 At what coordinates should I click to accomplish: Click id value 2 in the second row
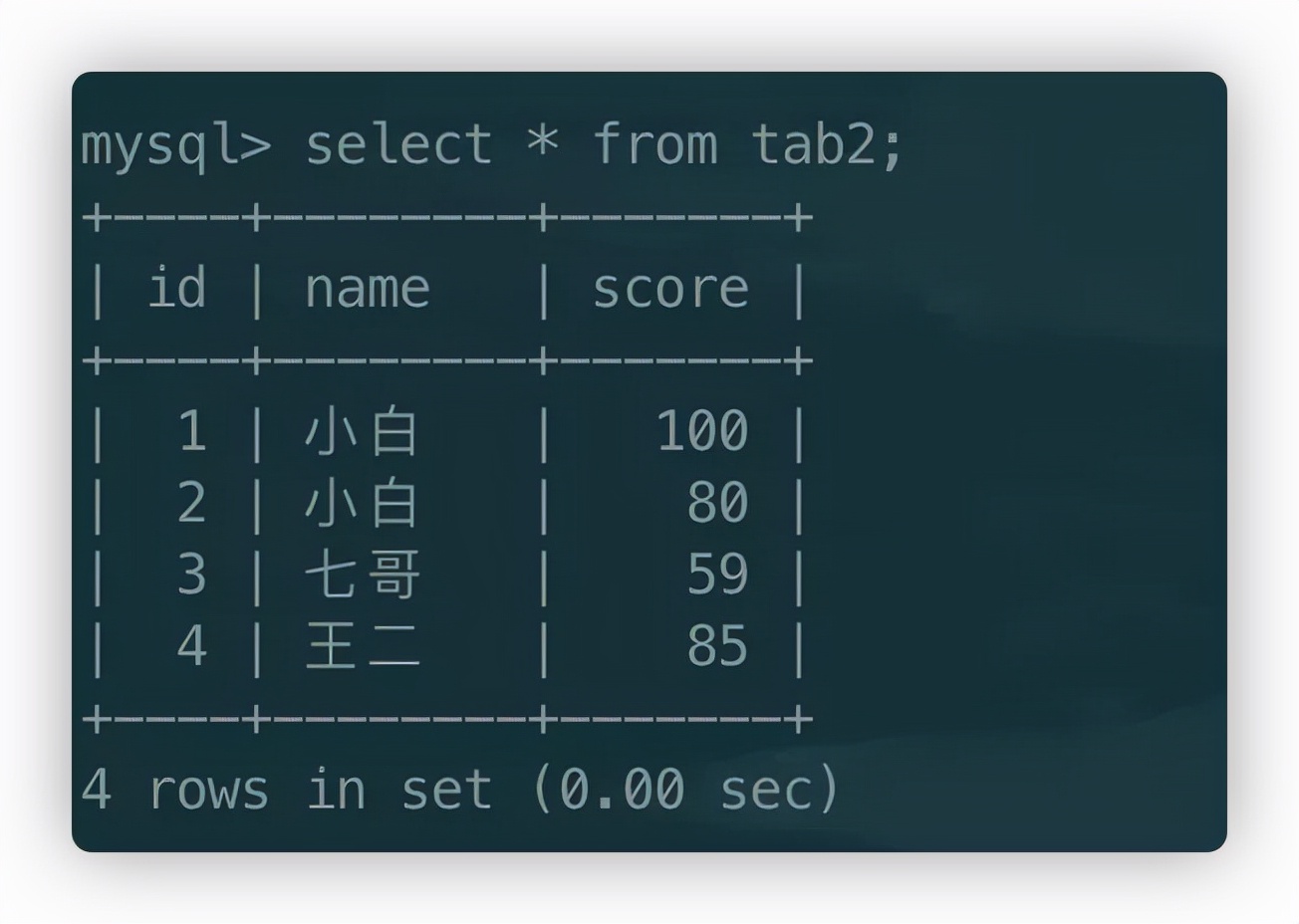point(191,503)
